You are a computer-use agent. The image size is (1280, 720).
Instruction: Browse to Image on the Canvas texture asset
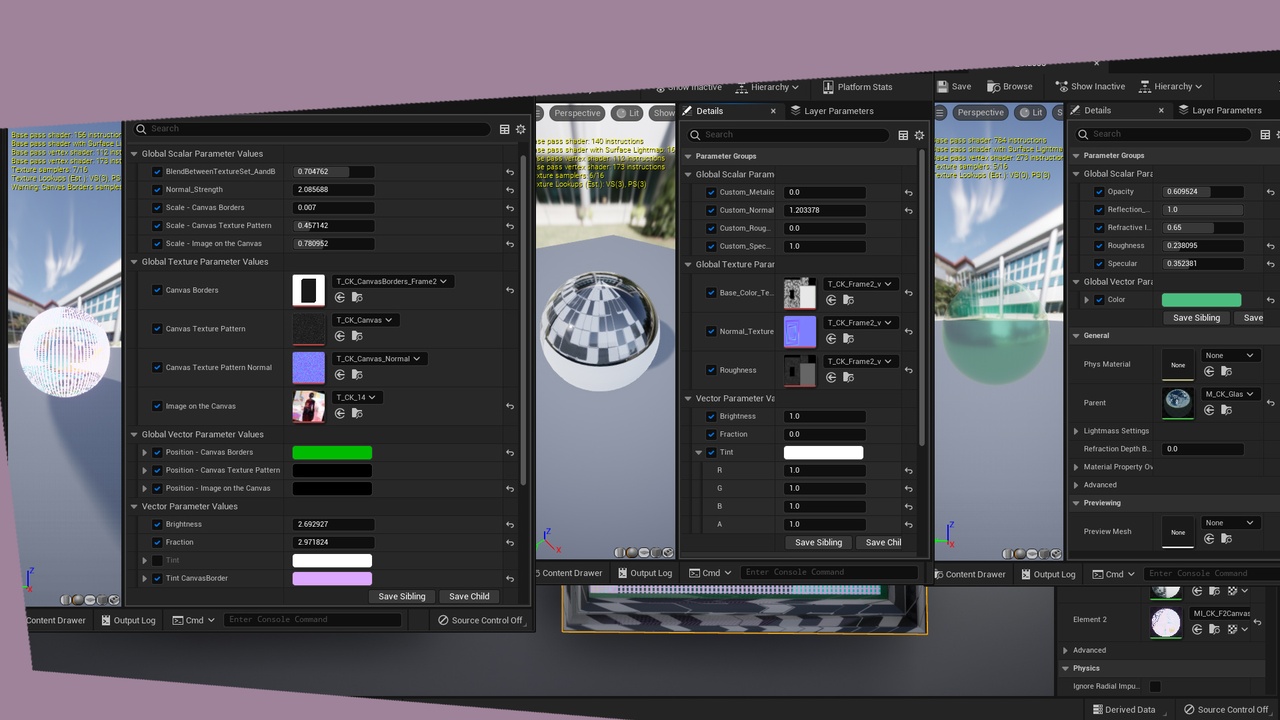point(357,414)
